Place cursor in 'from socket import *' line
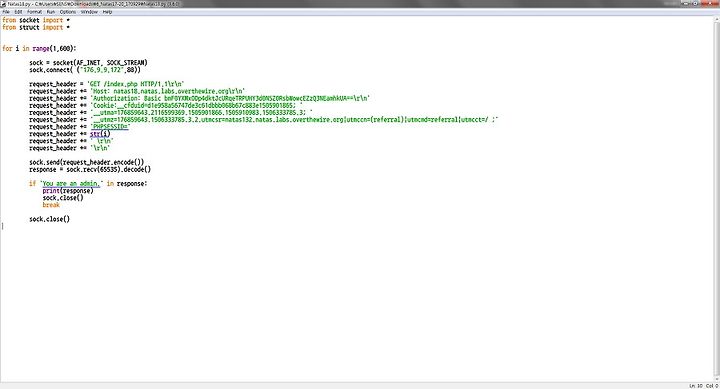Image resolution: width=720 pixels, height=389 pixels. (x=36, y=20)
